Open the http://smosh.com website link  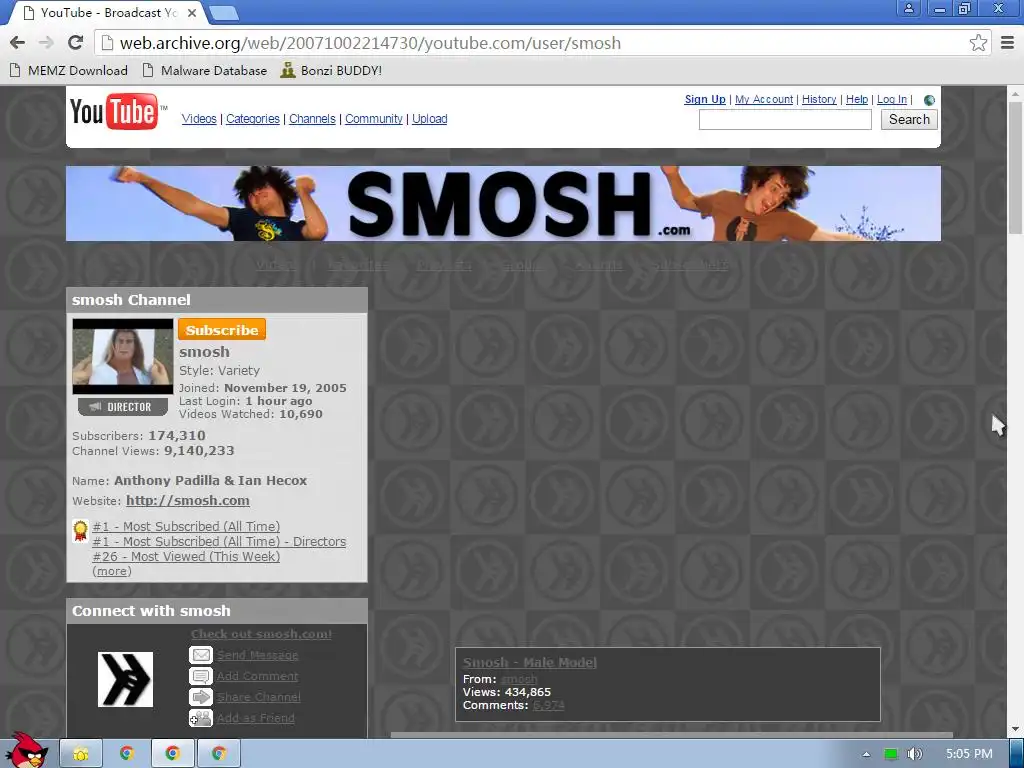click(187, 501)
